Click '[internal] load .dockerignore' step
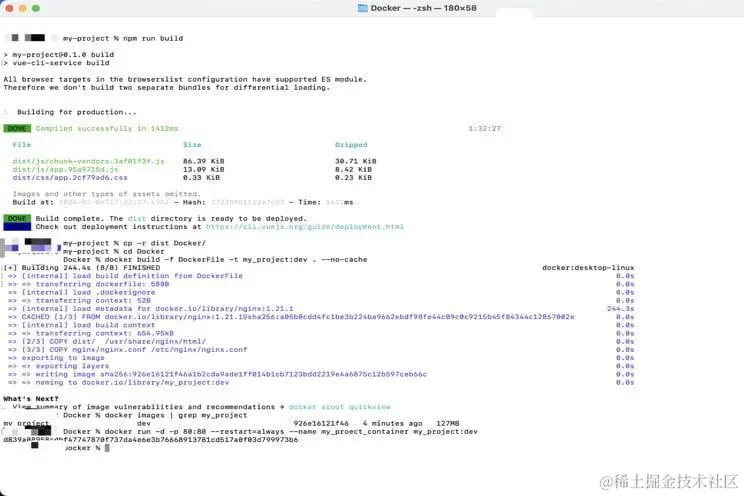 (x=88, y=292)
